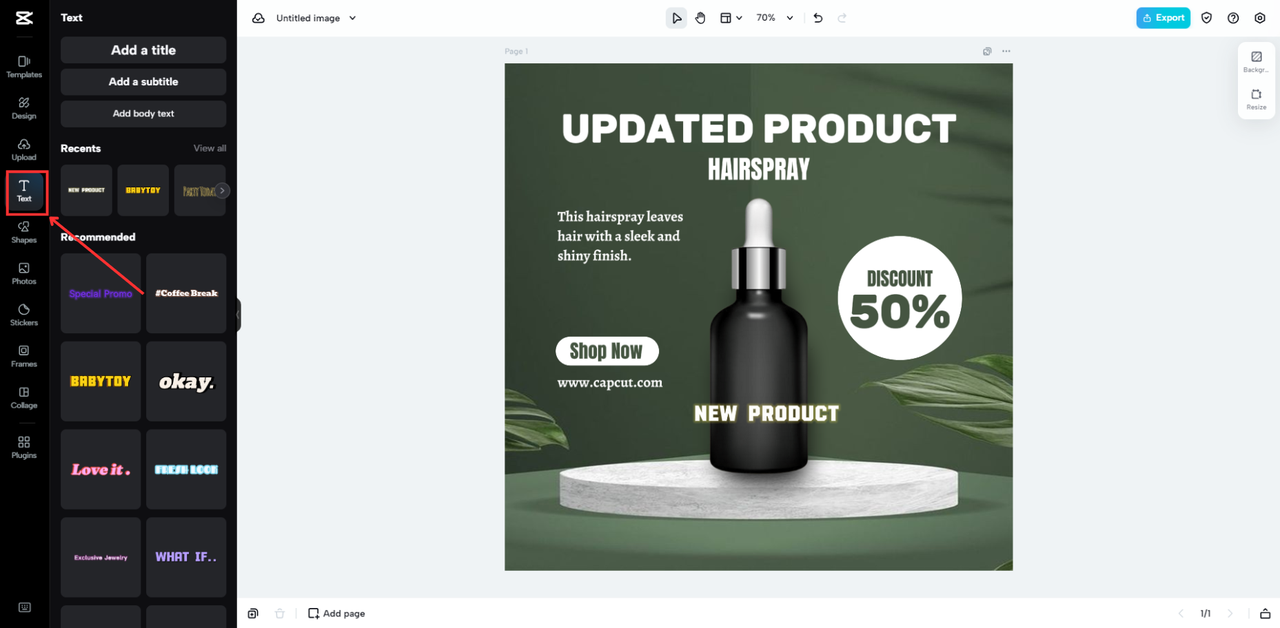Open the CapCut home logo
Image resolution: width=1280 pixels, height=628 pixels.
click(x=24, y=17)
